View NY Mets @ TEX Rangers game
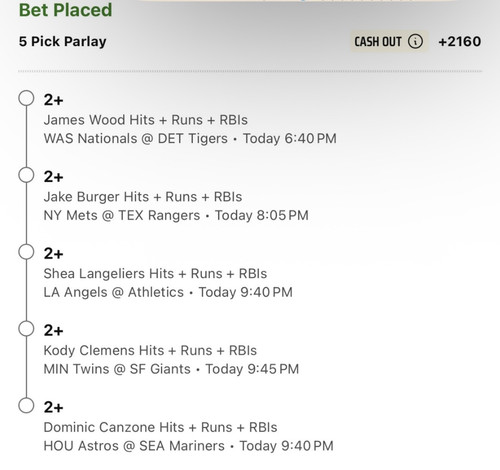 (x=122, y=215)
